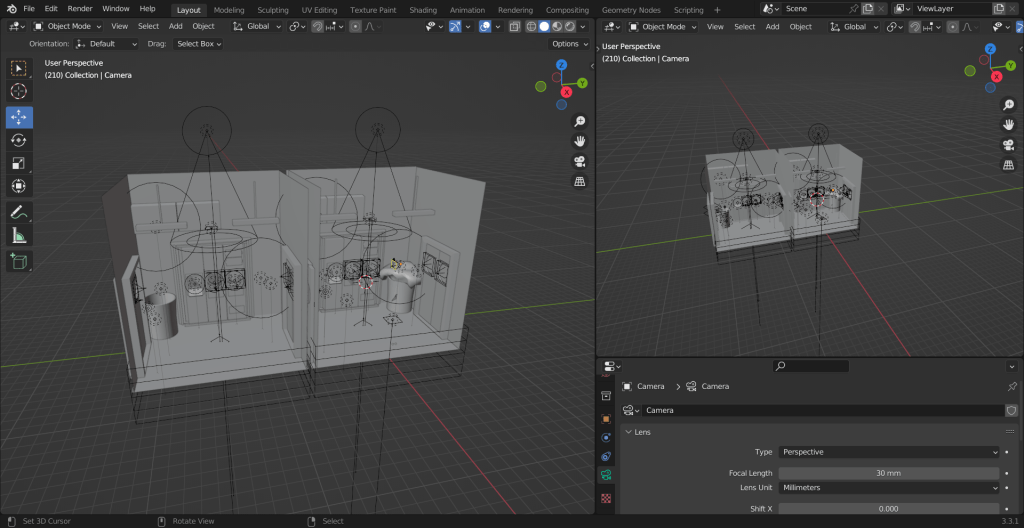Toggle snapping magnet in left viewport header

(317, 26)
